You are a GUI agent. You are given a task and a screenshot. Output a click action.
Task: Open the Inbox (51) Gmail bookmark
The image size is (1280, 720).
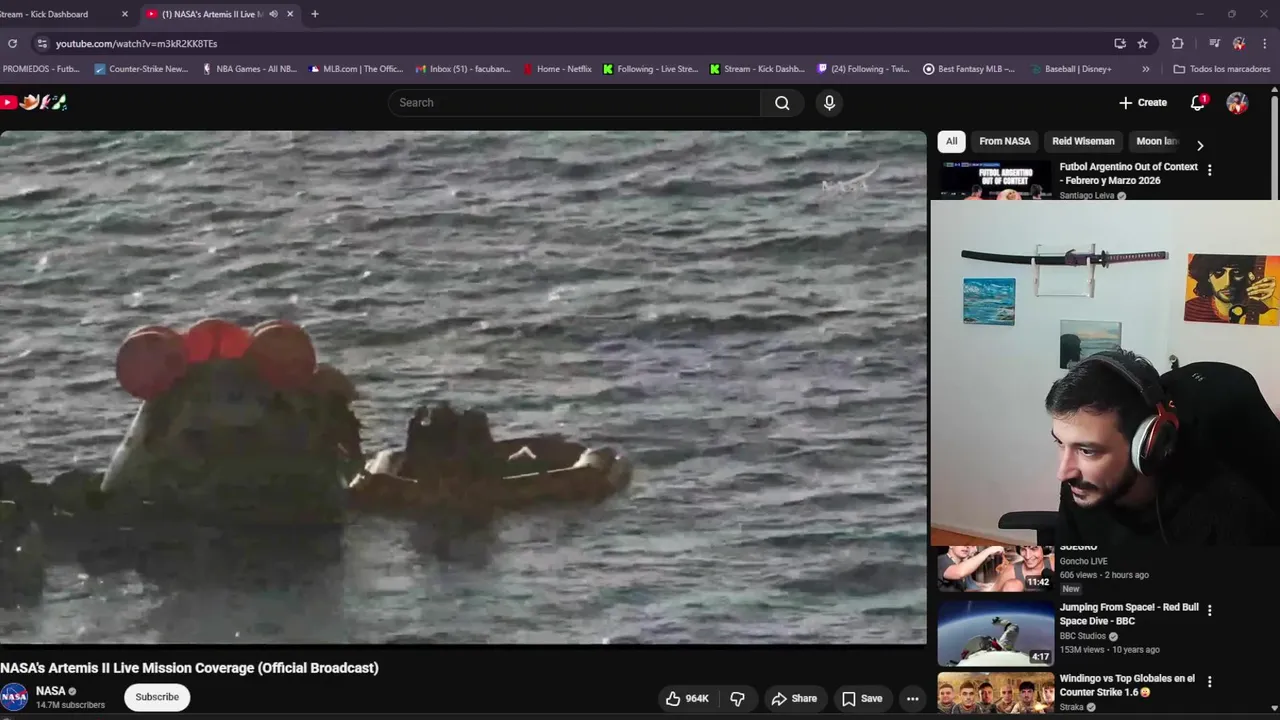coord(463,69)
